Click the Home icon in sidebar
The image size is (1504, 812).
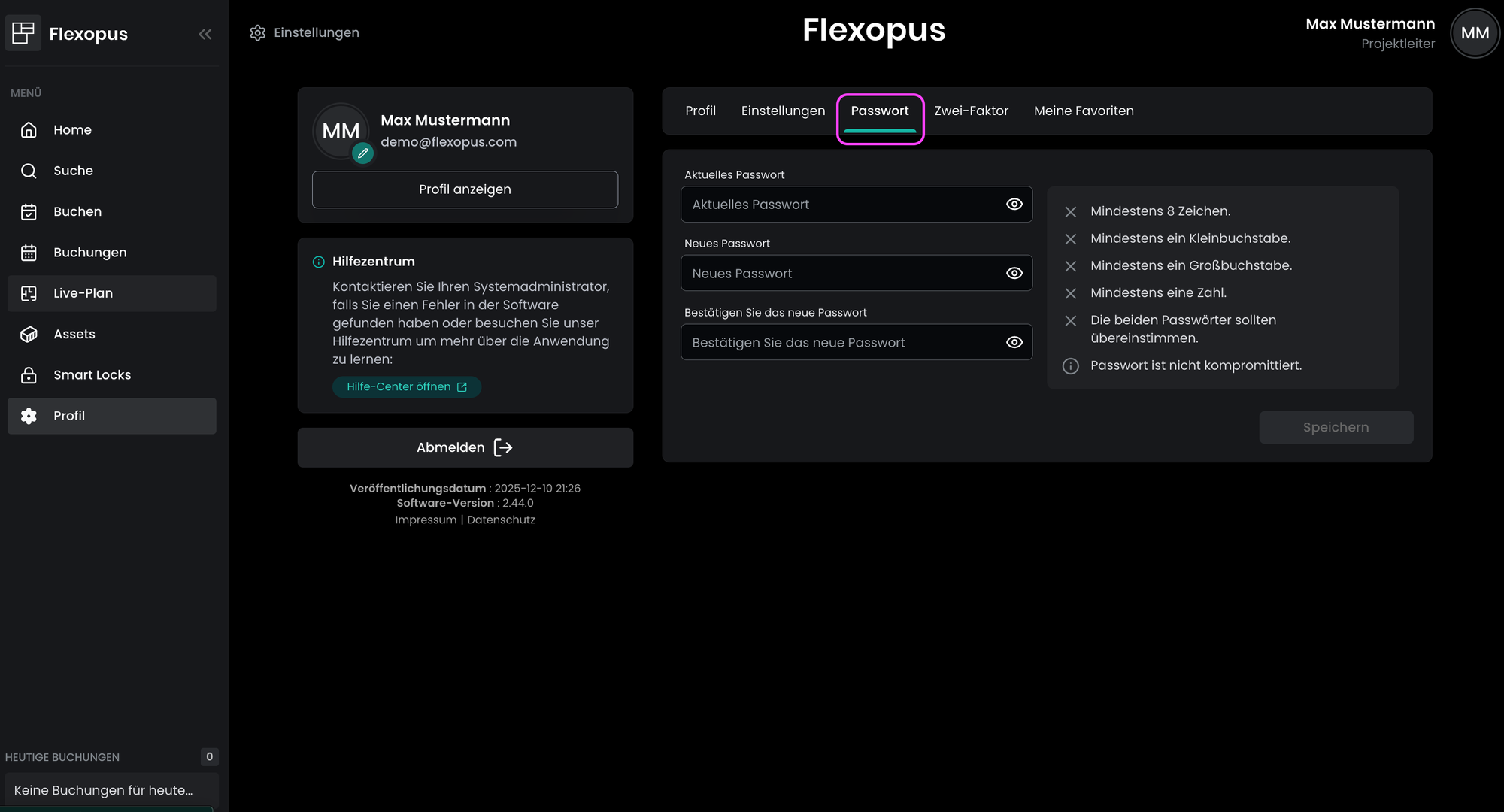tap(29, 130)
